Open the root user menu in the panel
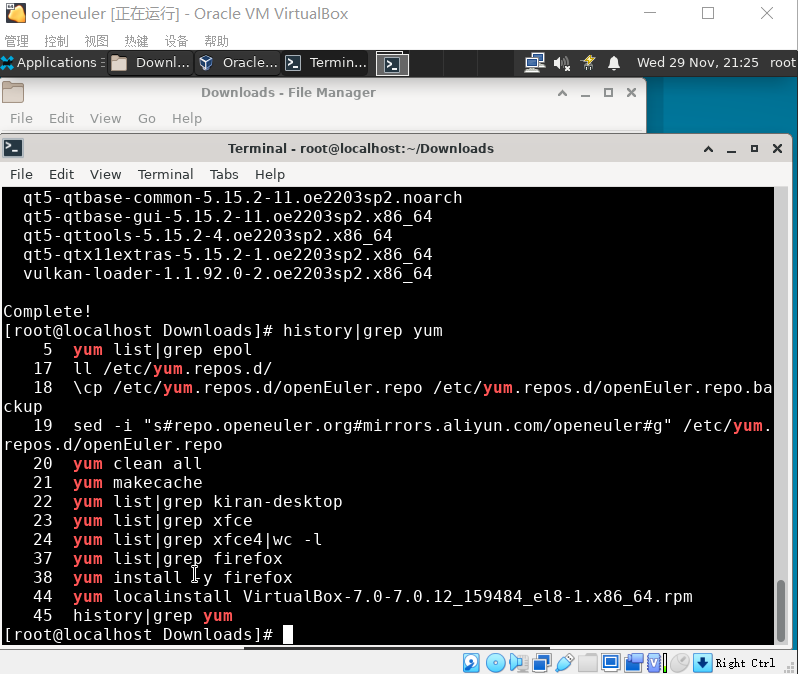 tap(782, 62)
